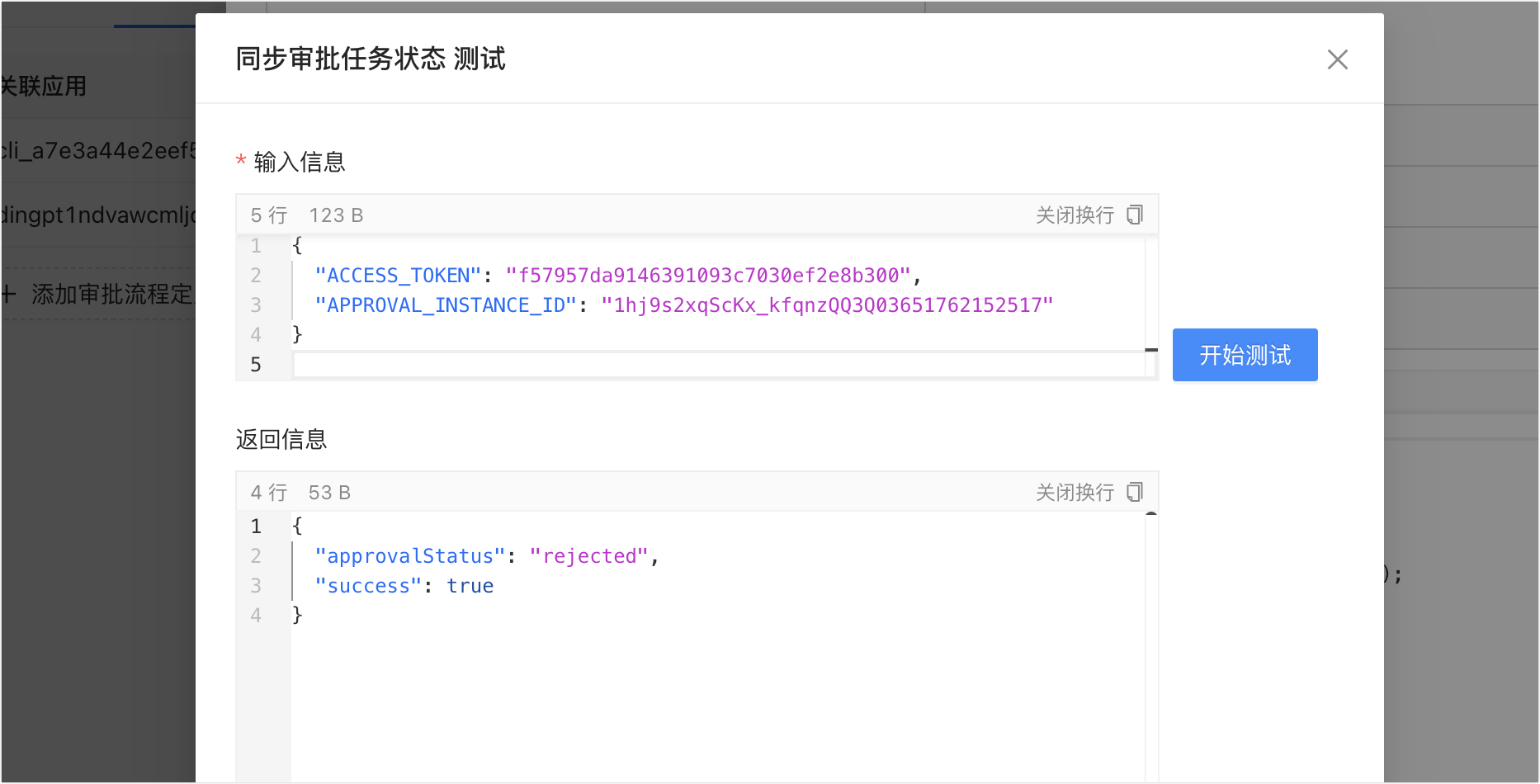Click the plus icon beside 添加审批流程

tap(8, 294)
